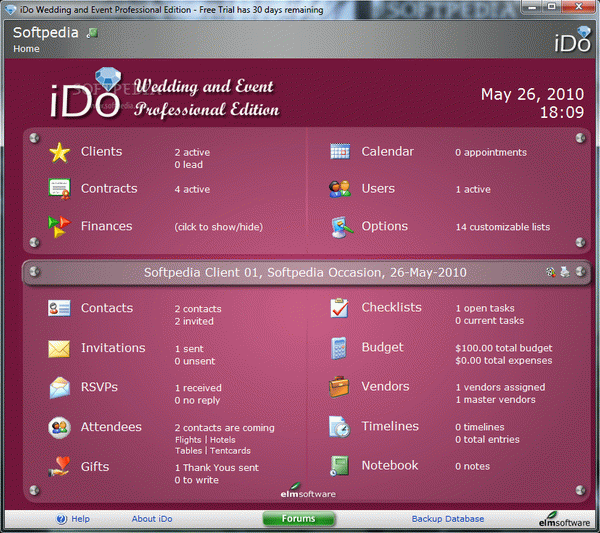Click '1 Thank Yous sent' text
The width and height of the screenshot is (600, 533).
[217, 468]
